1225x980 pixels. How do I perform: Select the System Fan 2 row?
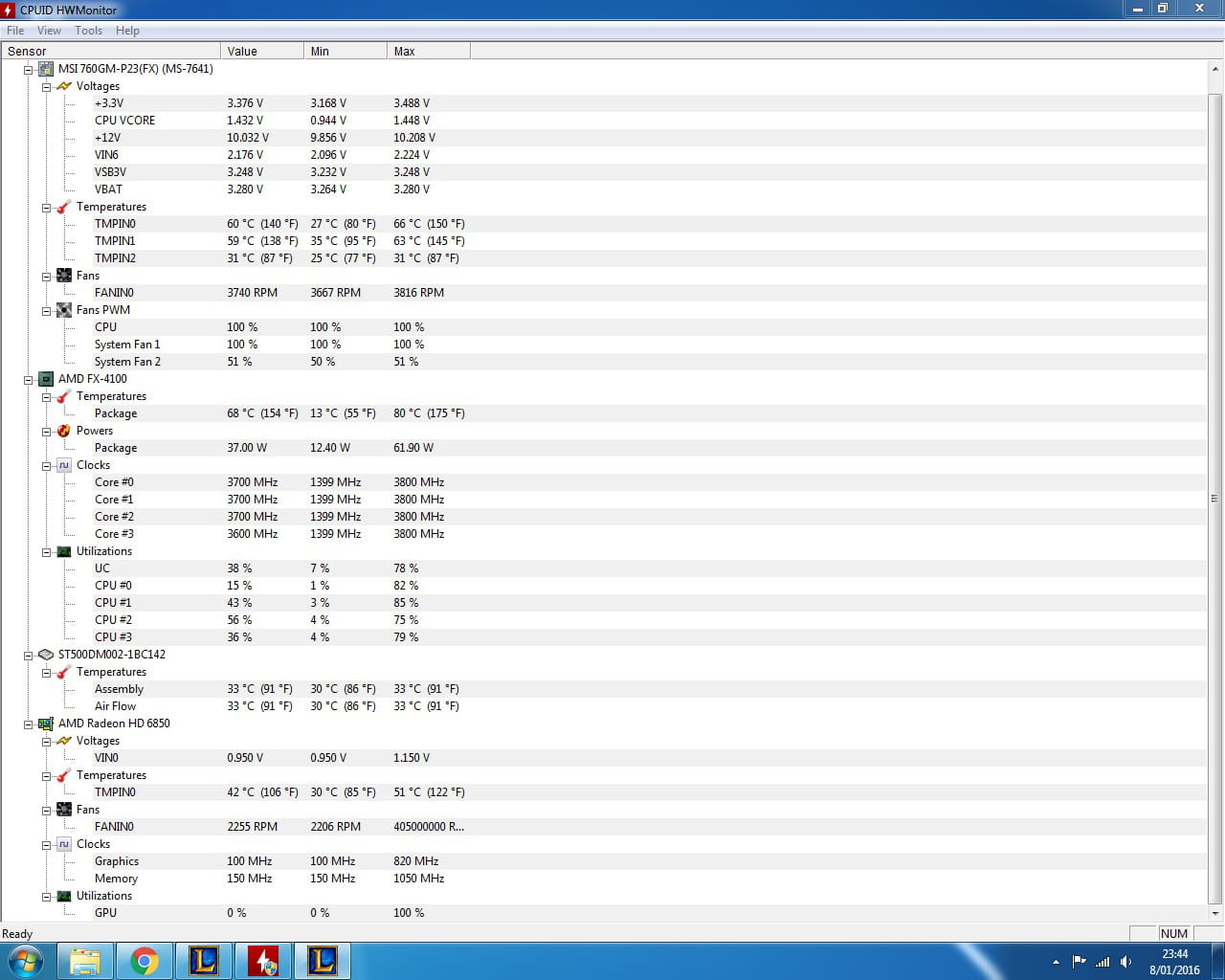[603, 362]
